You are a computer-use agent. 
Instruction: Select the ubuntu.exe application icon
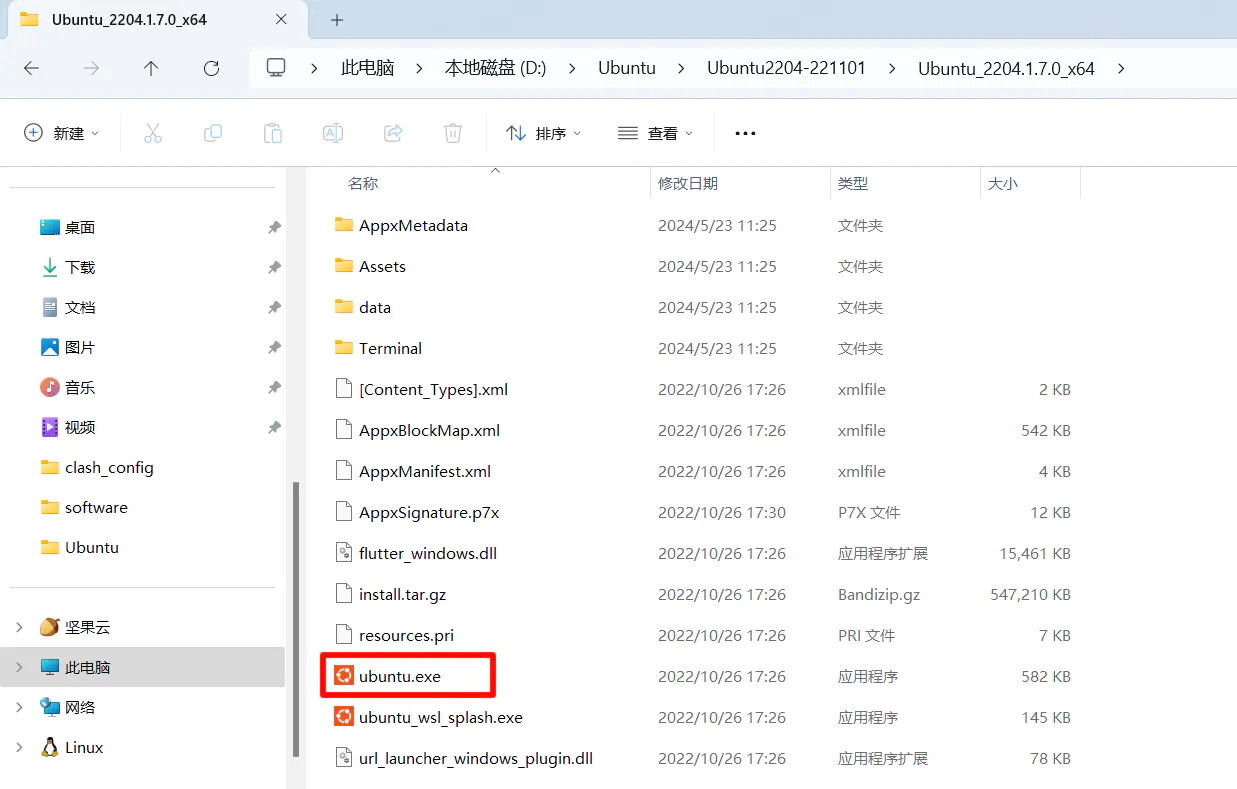[x=344, y=676]
